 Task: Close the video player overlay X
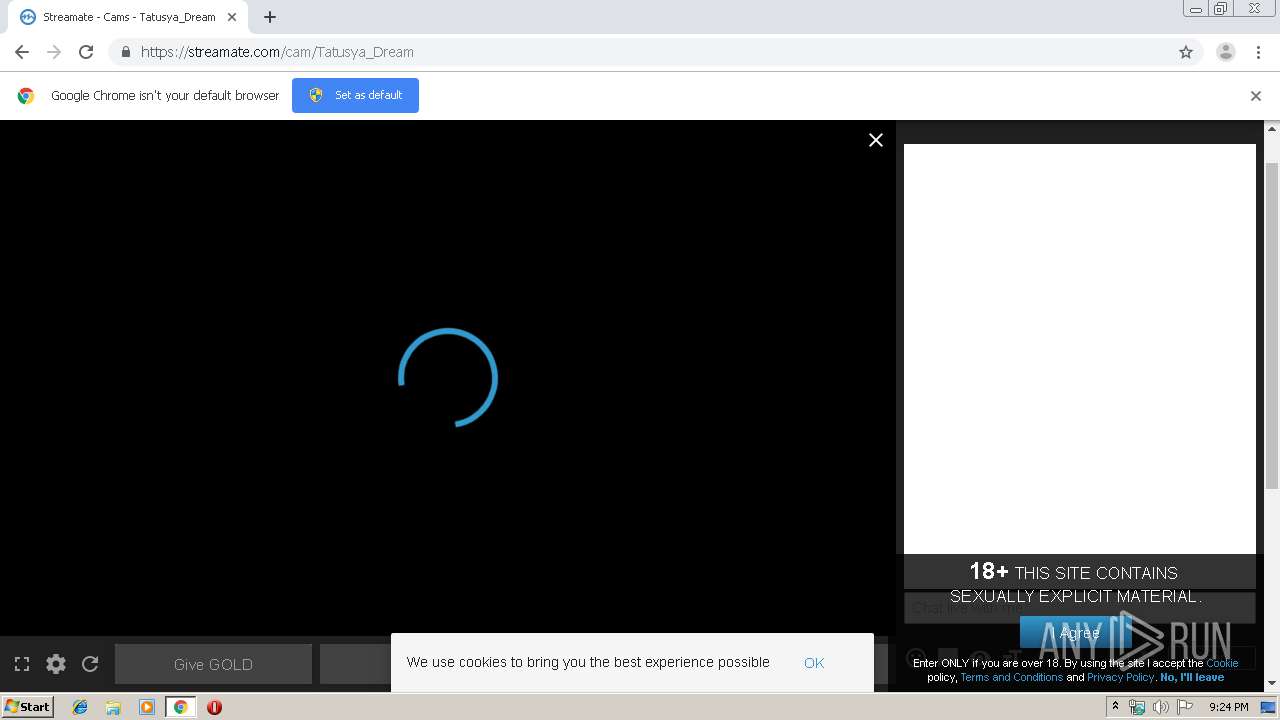click(x=876, y=140)
